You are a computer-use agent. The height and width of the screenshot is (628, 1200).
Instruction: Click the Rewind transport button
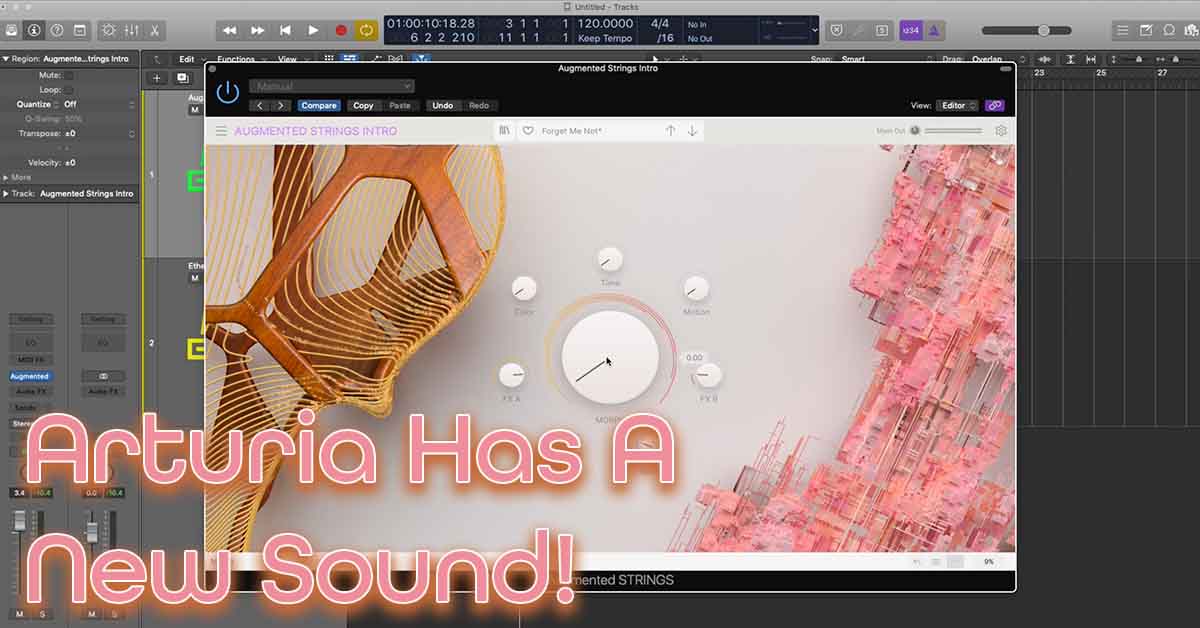(x=229, y=31)
